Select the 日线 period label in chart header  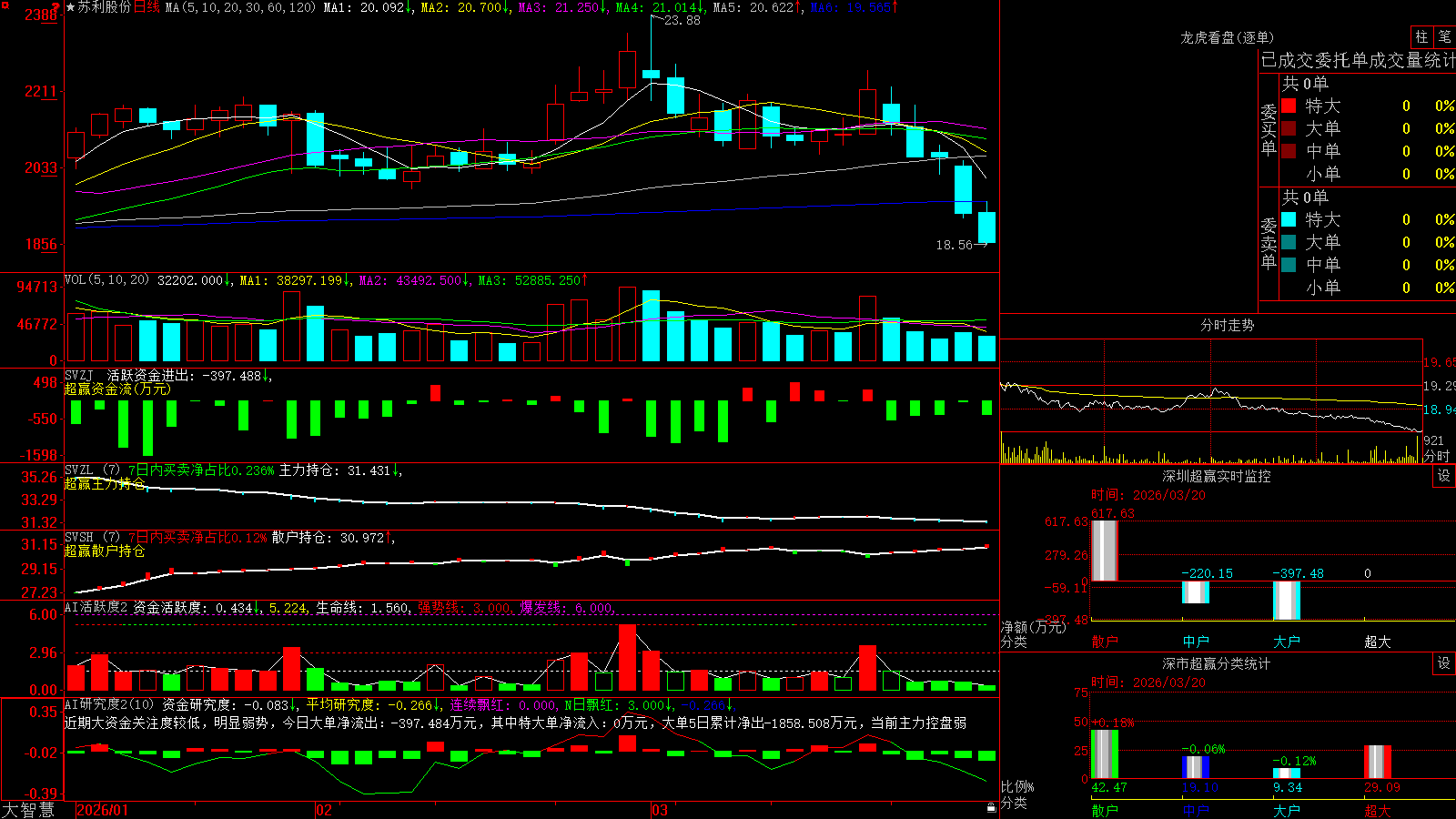tap(147, 7)
